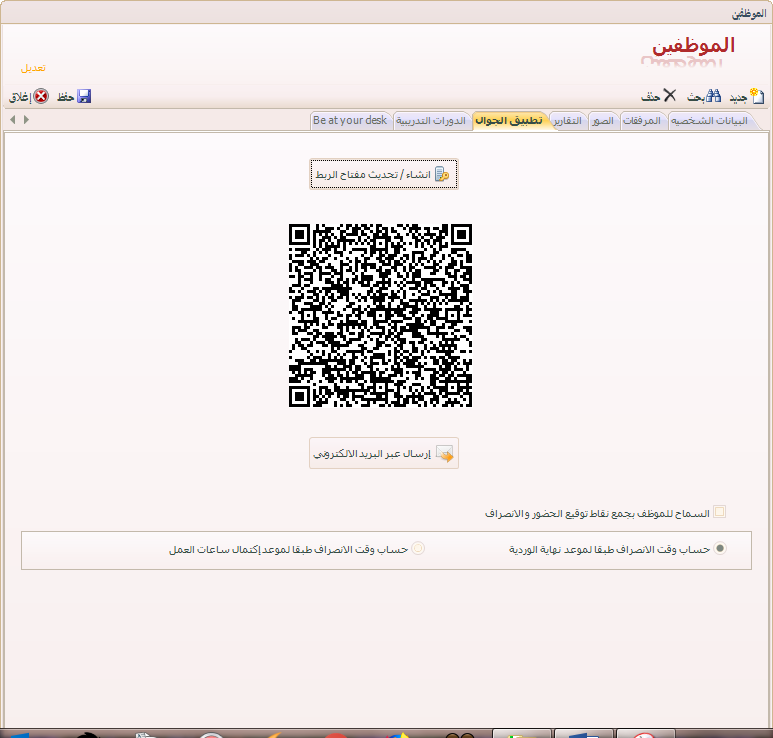Open the الصور tab

[603, 121]
